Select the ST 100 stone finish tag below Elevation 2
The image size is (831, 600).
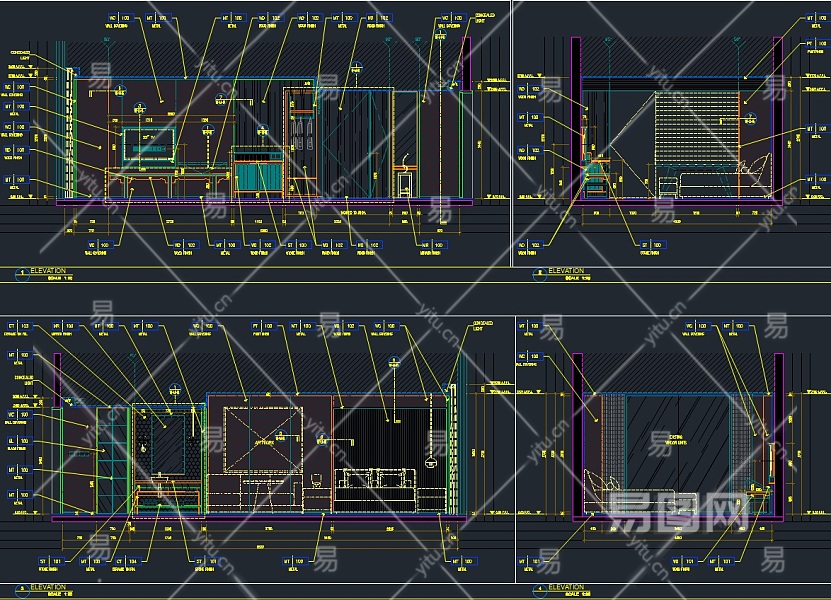click(653, 245)
